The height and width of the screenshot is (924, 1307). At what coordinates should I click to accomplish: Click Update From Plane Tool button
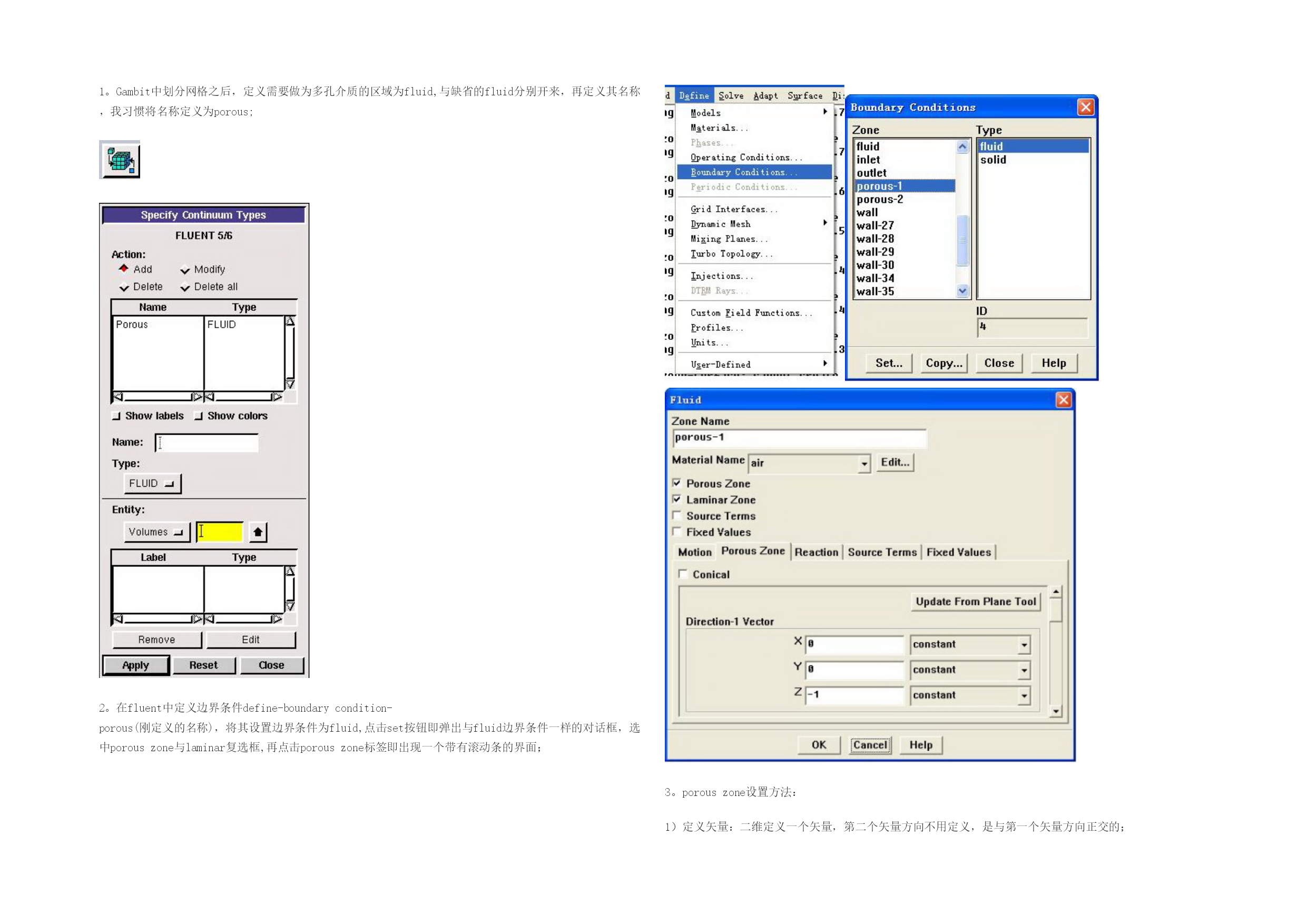tap(976, 602)
